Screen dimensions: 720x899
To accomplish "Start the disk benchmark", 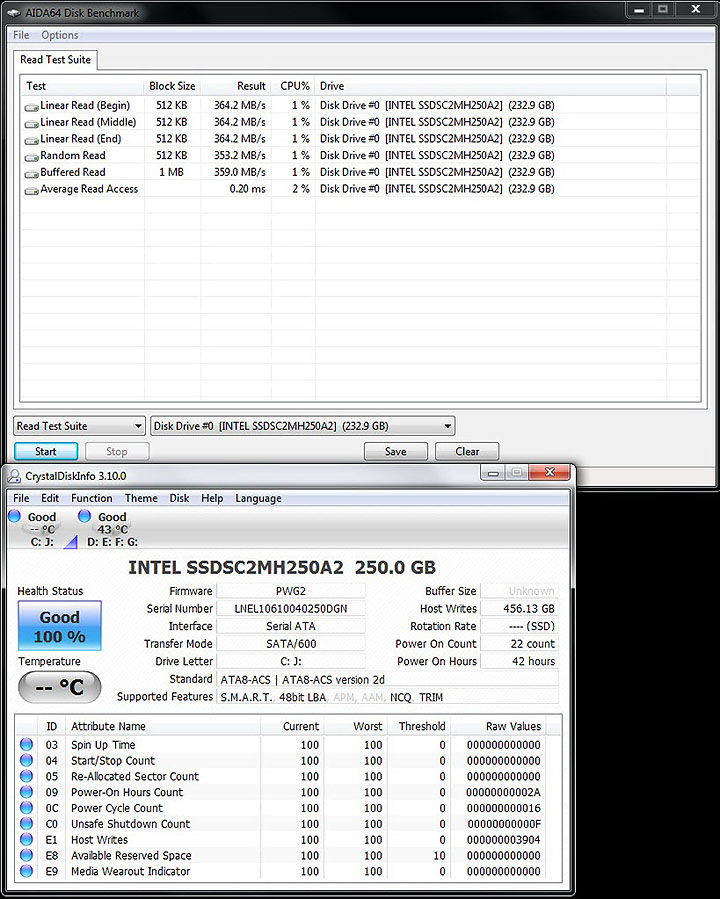I will [46, 451].
